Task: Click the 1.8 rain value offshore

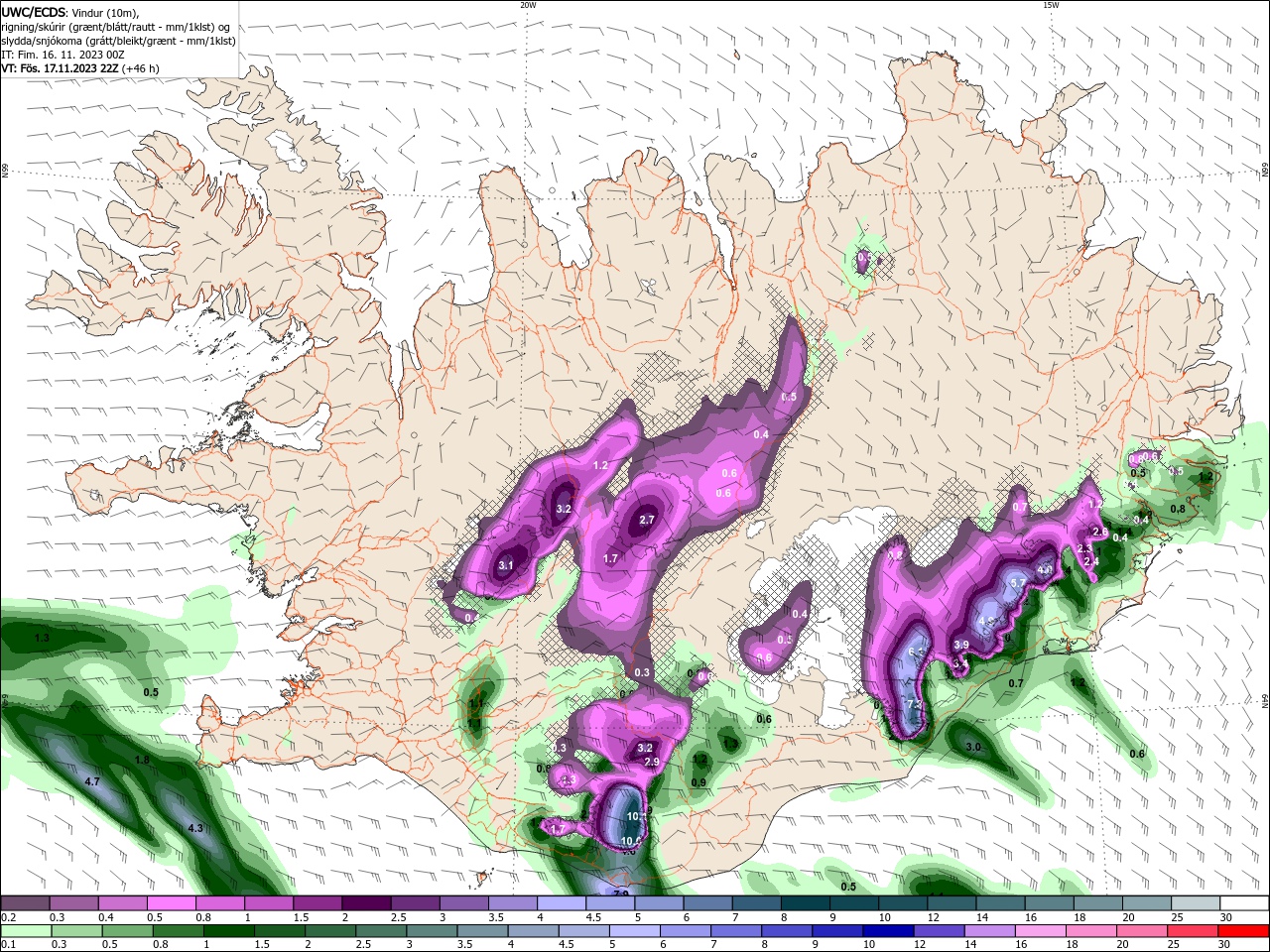Action: (x=141, y=761)
